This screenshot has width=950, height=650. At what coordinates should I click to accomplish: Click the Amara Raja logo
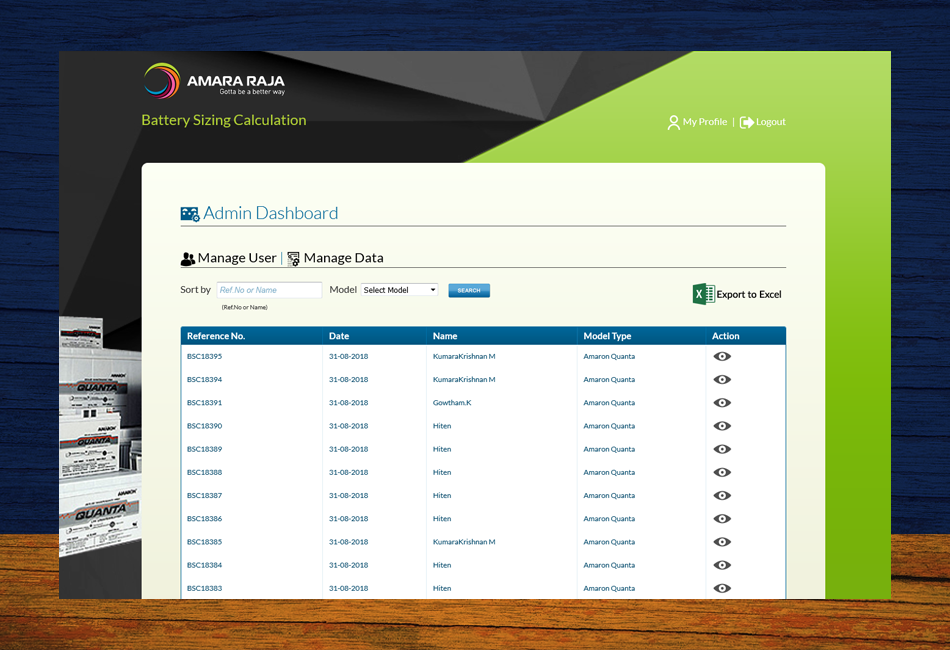tap(214, 81)
